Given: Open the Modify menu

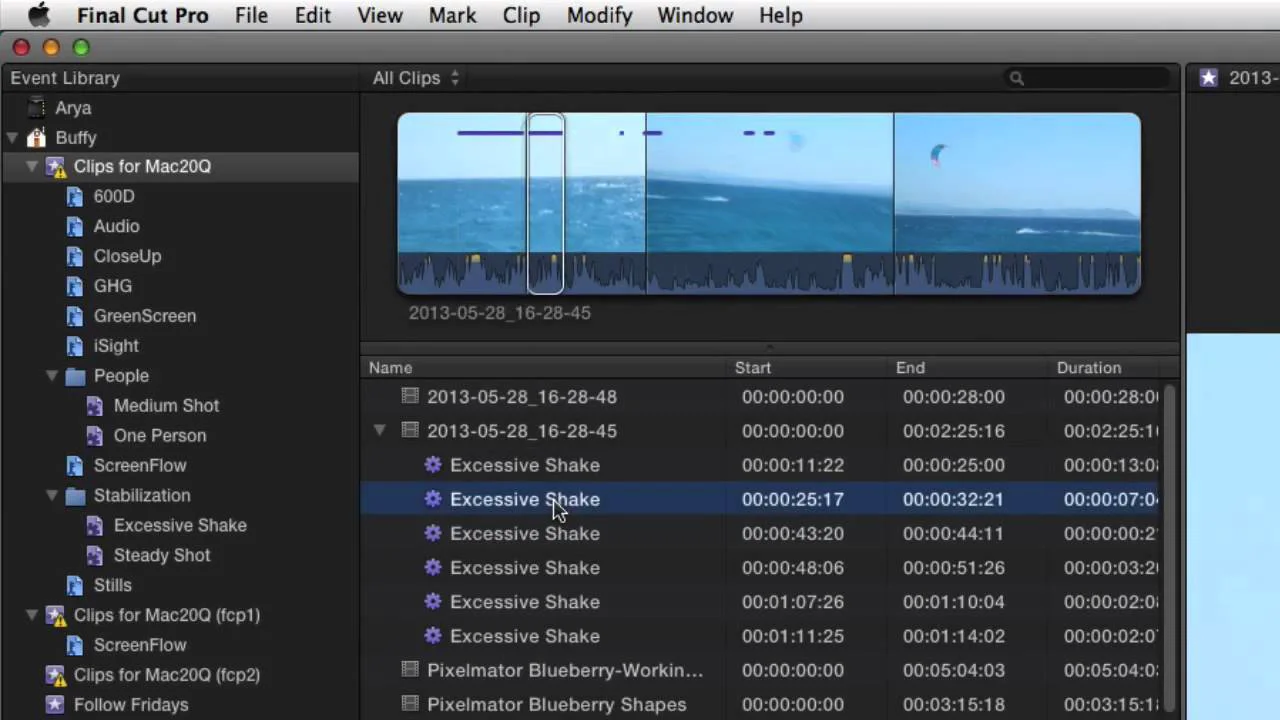Looking at the screenshot, I should point(599,15).
